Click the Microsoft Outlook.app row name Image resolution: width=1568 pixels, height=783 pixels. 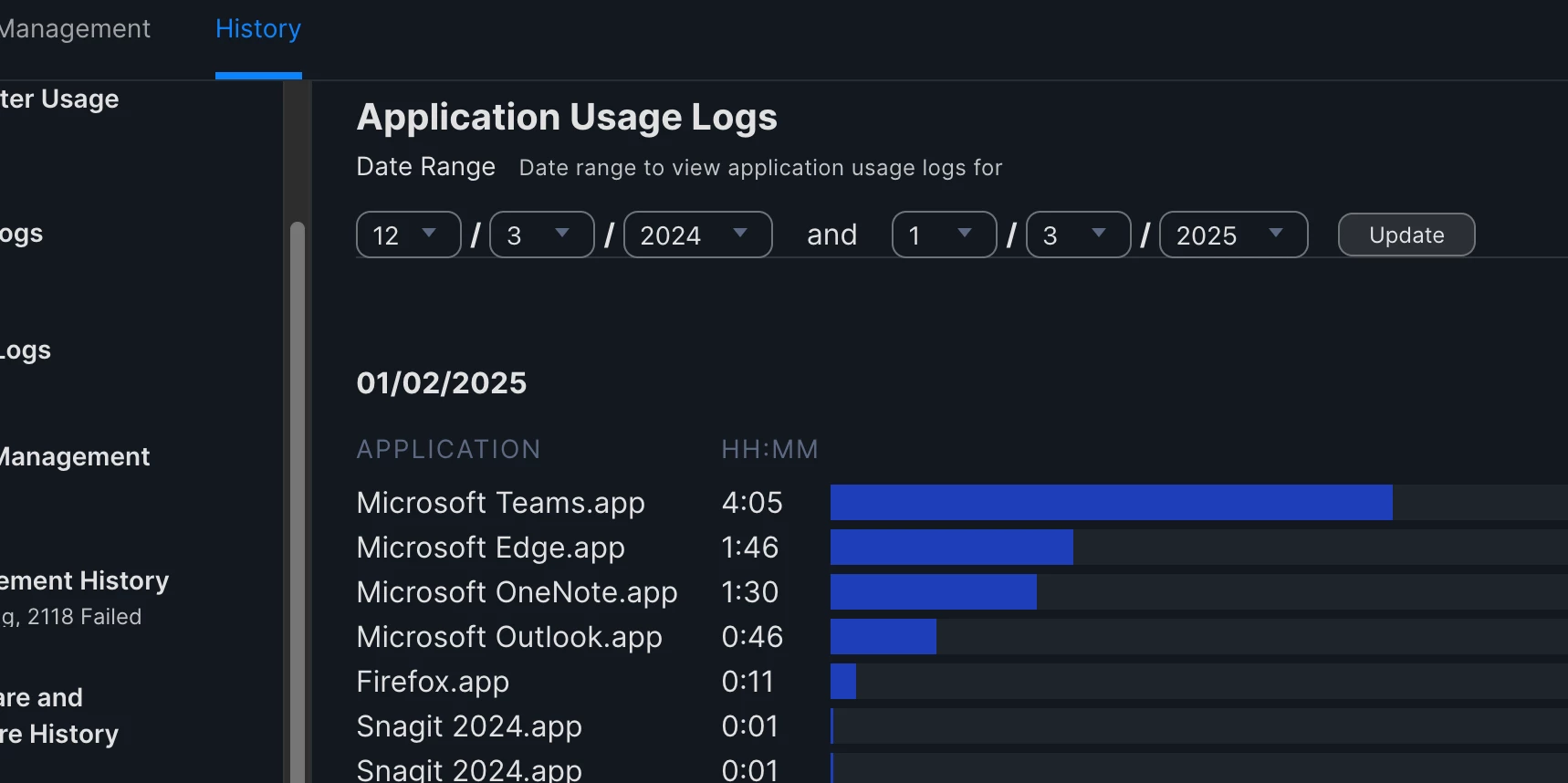509,637
